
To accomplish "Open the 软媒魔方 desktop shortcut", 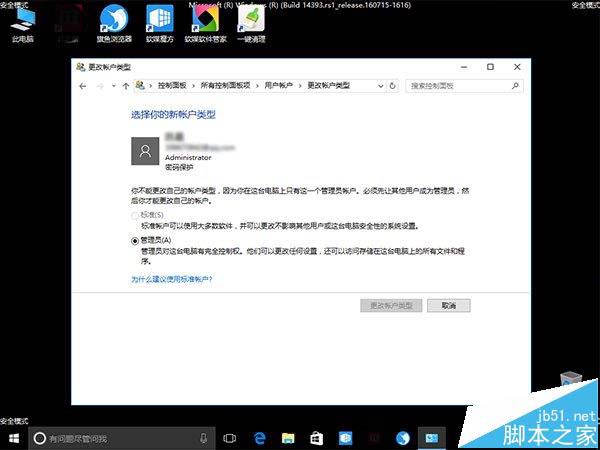I will [160, 24].
